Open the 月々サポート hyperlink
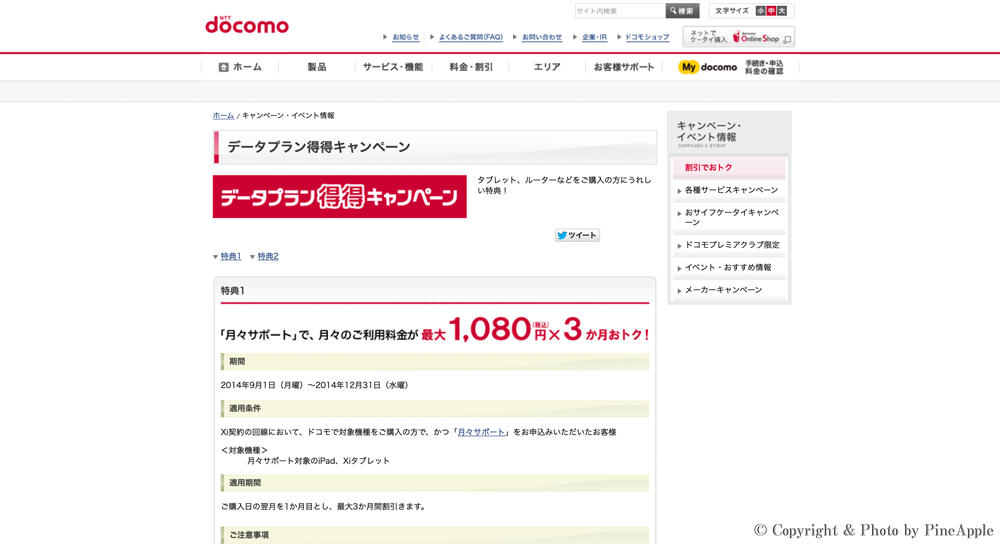 click(481, 432)
